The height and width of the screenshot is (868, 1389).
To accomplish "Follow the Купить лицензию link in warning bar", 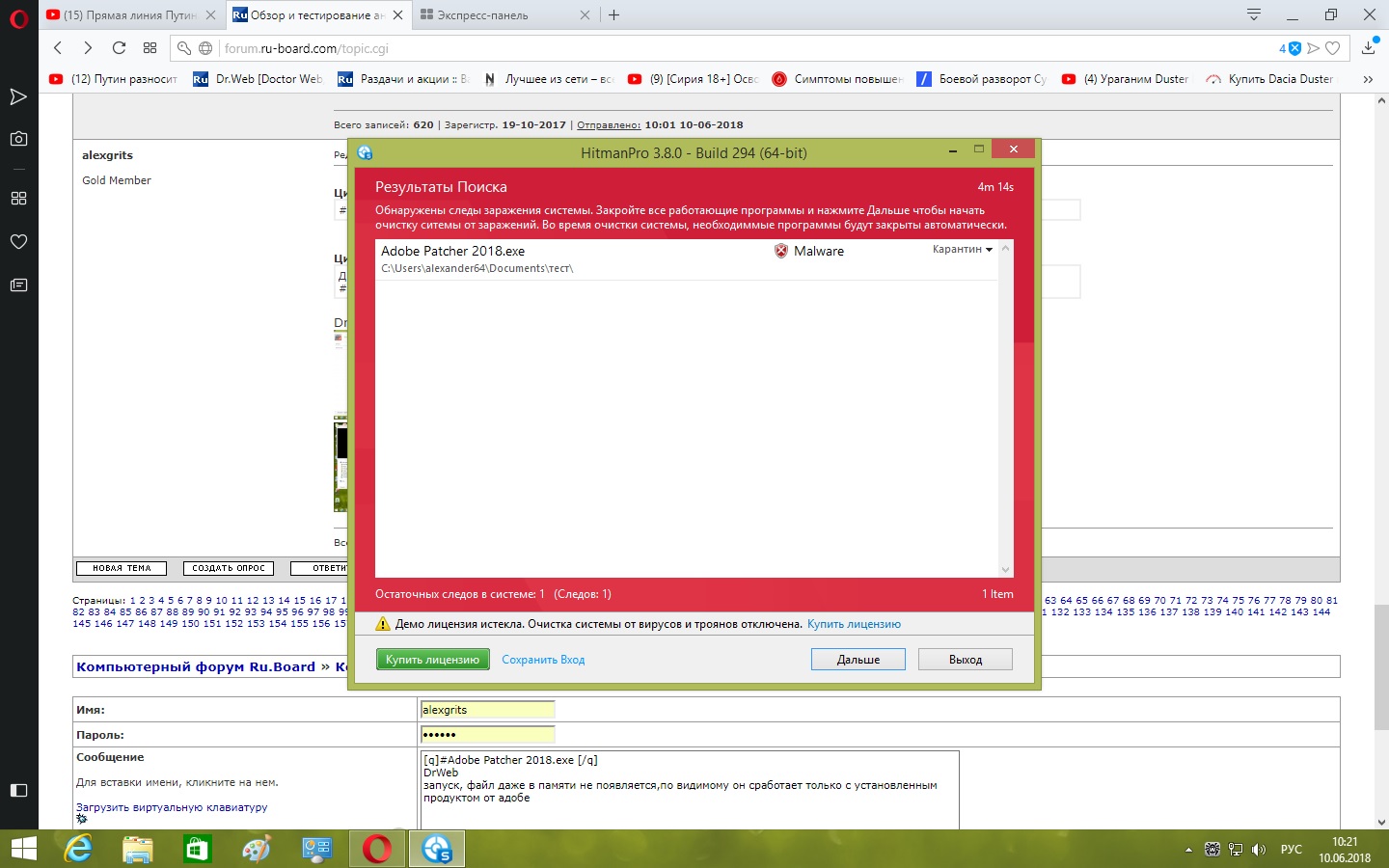I will pyautogui.click(x=854, y=624).
